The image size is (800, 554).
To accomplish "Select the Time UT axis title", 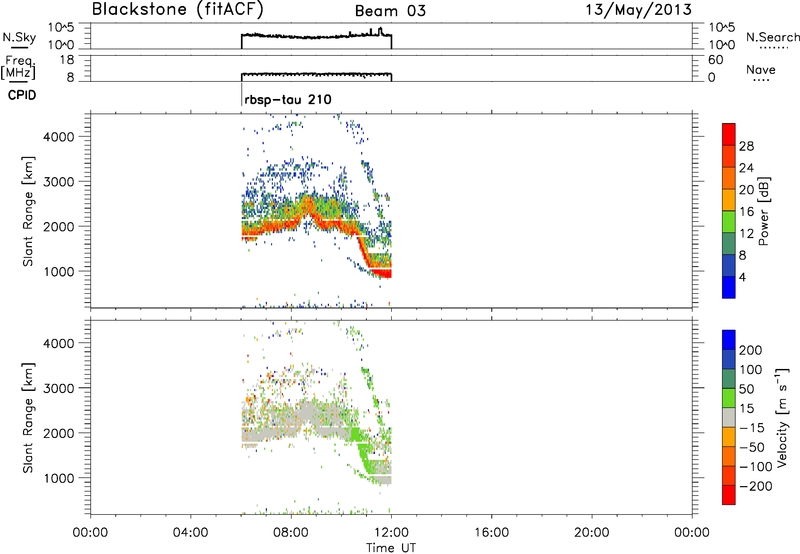I will 391,548.
